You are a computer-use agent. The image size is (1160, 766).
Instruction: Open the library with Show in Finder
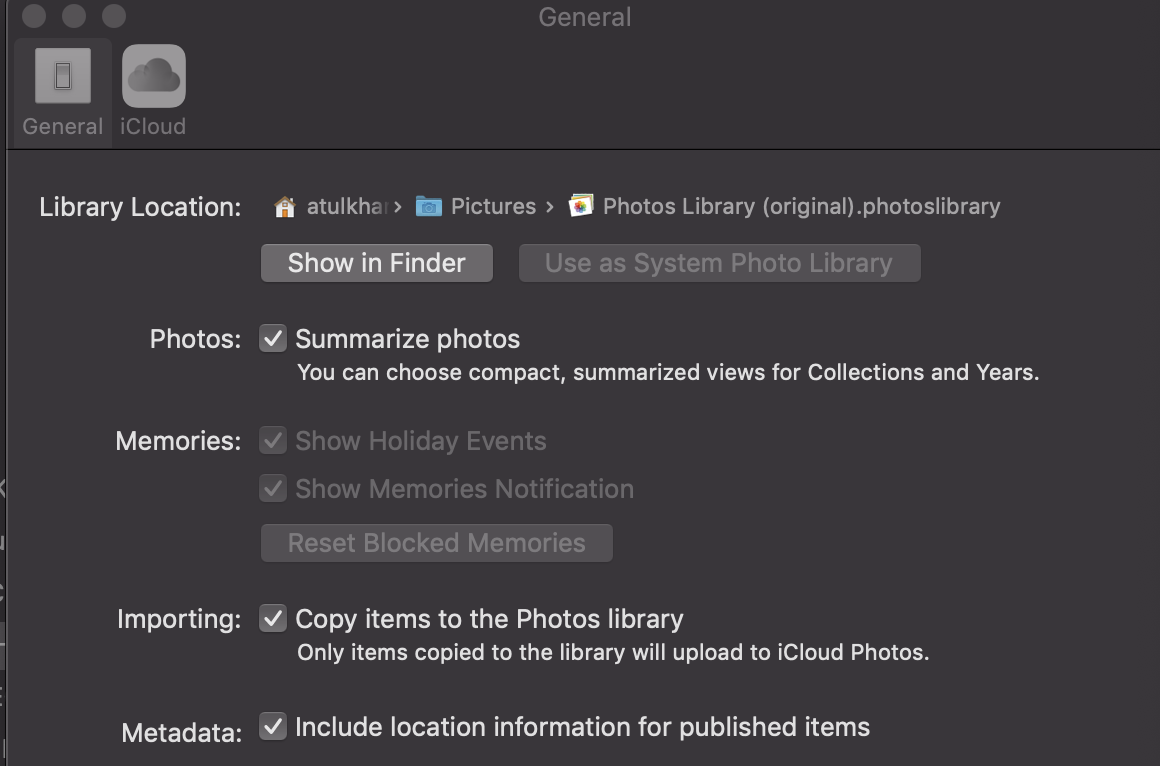376,262
